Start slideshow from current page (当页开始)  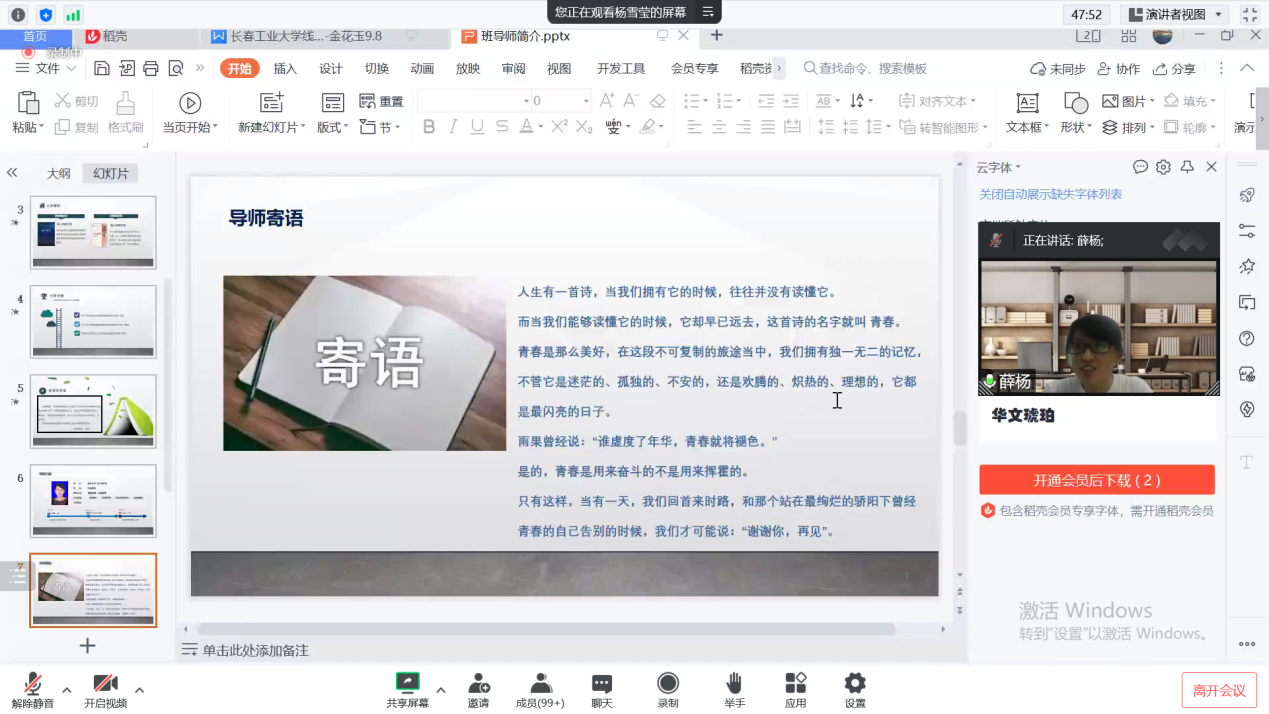190,110
